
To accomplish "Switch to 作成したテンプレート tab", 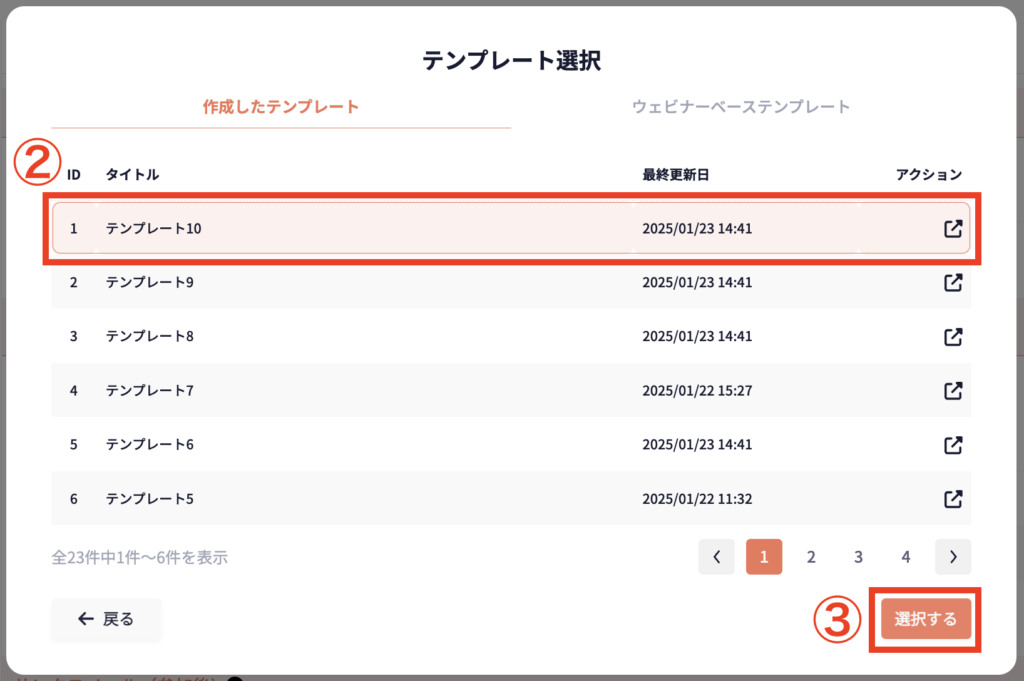I will (x=280, y=106).
